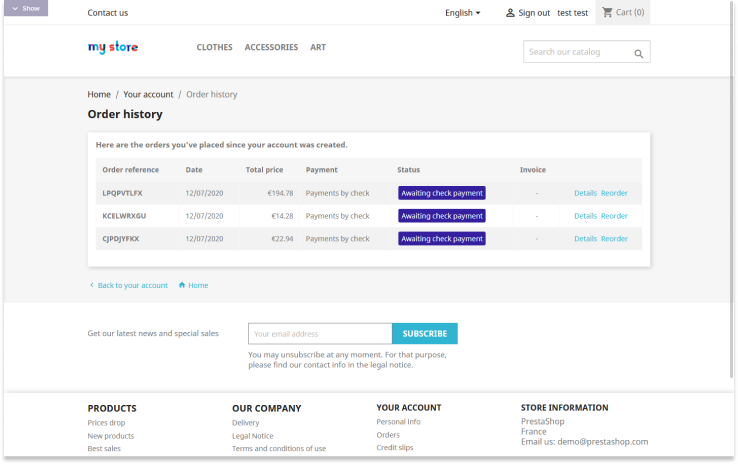The height and width of the screenshot is (465, 738).
Task: Open the Accessories menu
Action: pyautogui.click(x=271, y=47)
